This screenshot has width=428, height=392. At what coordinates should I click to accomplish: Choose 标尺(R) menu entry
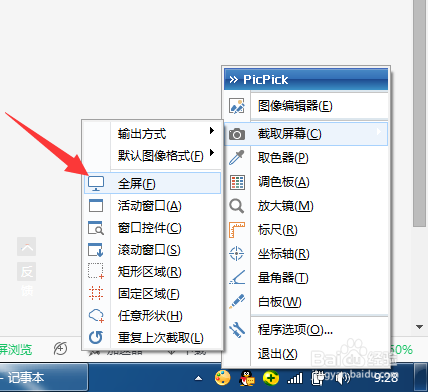pyautogui.click(x=306, y=230)
